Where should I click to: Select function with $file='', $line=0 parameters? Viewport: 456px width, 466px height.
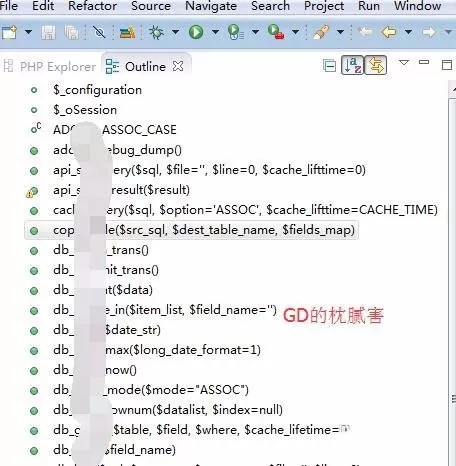pos(209,170)
